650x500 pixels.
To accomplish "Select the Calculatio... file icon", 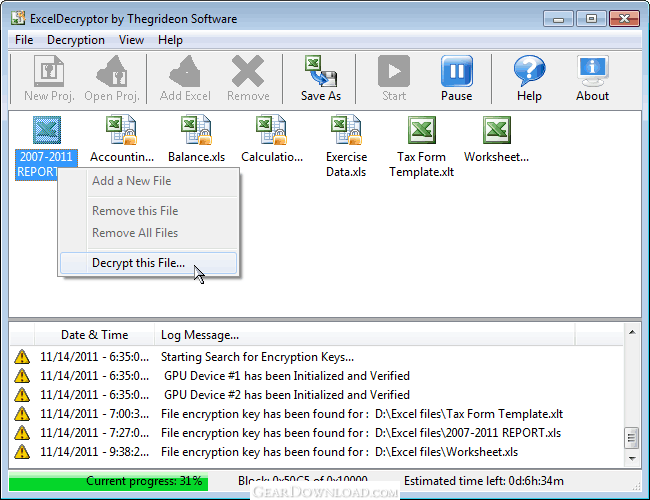I will point(272,130).
